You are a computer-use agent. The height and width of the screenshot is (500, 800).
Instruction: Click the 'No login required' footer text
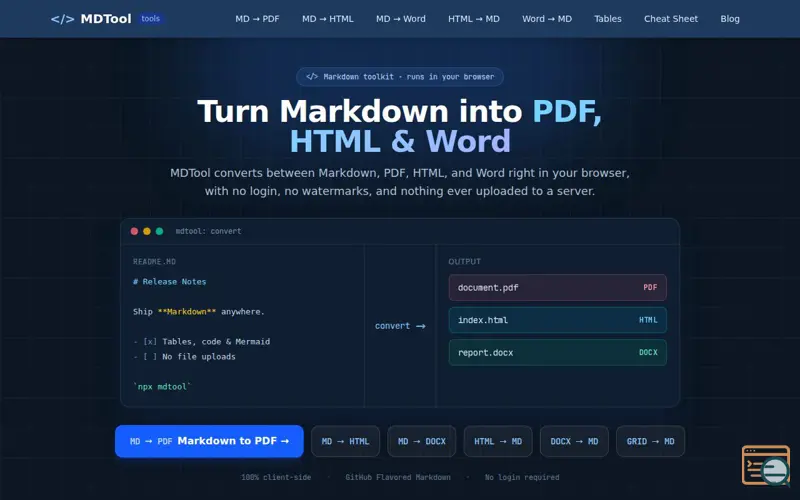point(522,478)
